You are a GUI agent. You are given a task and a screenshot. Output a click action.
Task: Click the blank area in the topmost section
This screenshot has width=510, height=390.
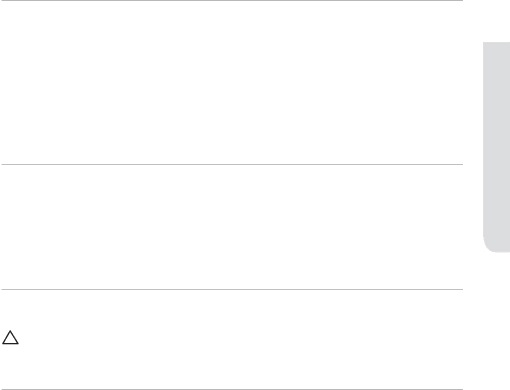[x=232, y=82]
